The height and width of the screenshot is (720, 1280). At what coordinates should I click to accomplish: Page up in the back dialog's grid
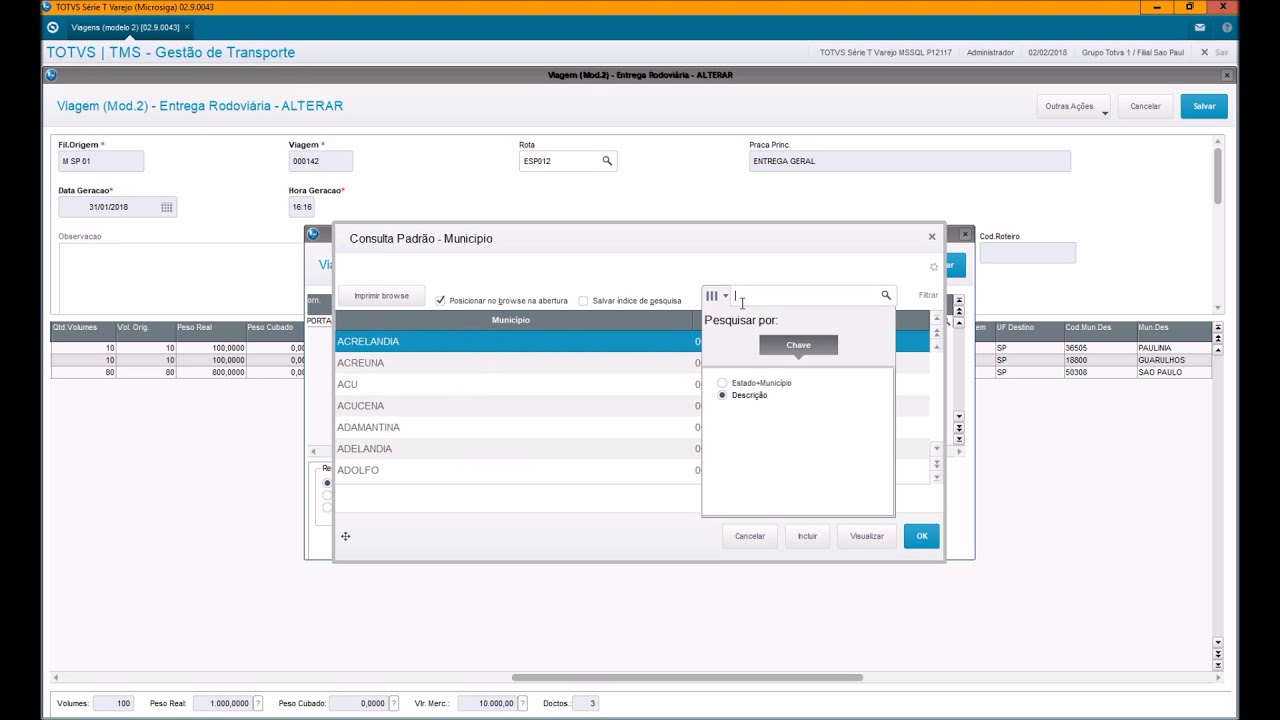click(959, 311)
